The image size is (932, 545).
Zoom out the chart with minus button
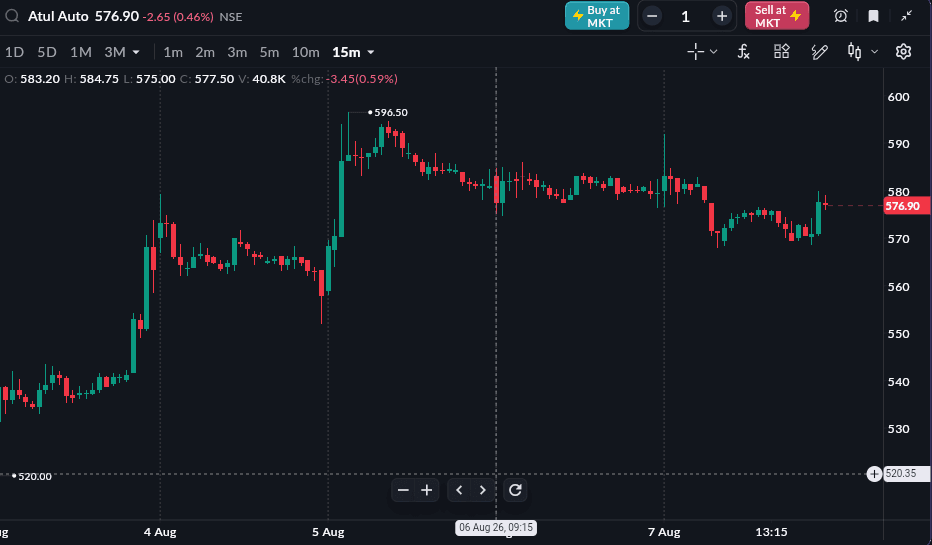pyautogui.click(x=404, y=490)
